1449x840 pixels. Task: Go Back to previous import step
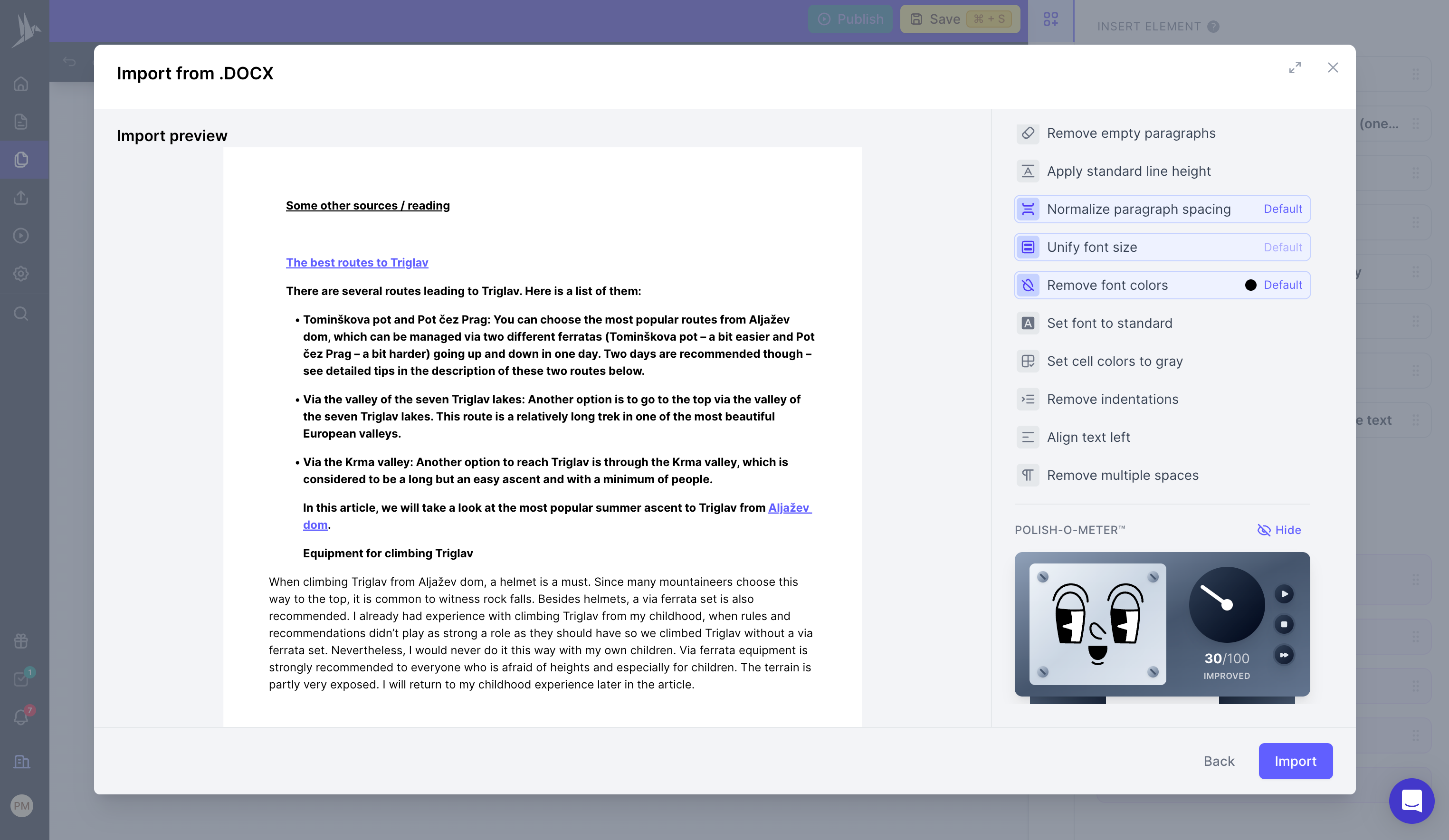(x=1219, y=761)
